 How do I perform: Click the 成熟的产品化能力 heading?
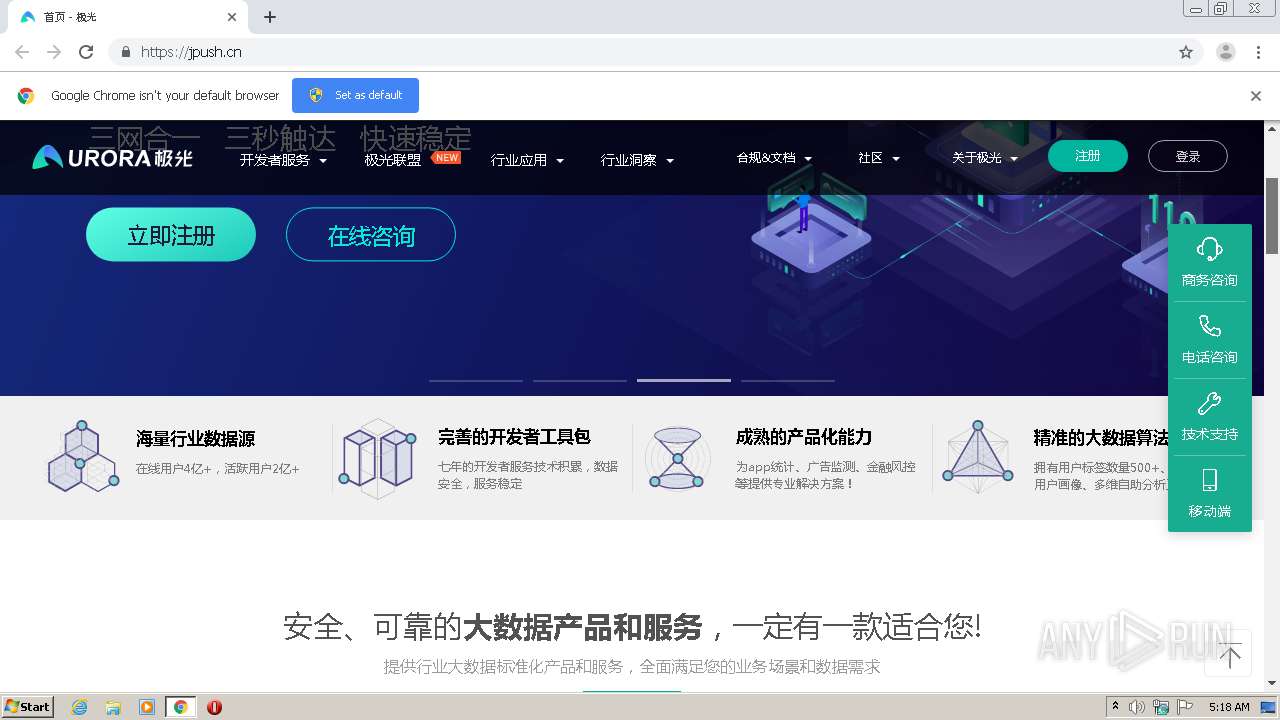pyautogui.click(x=804, y=437)
